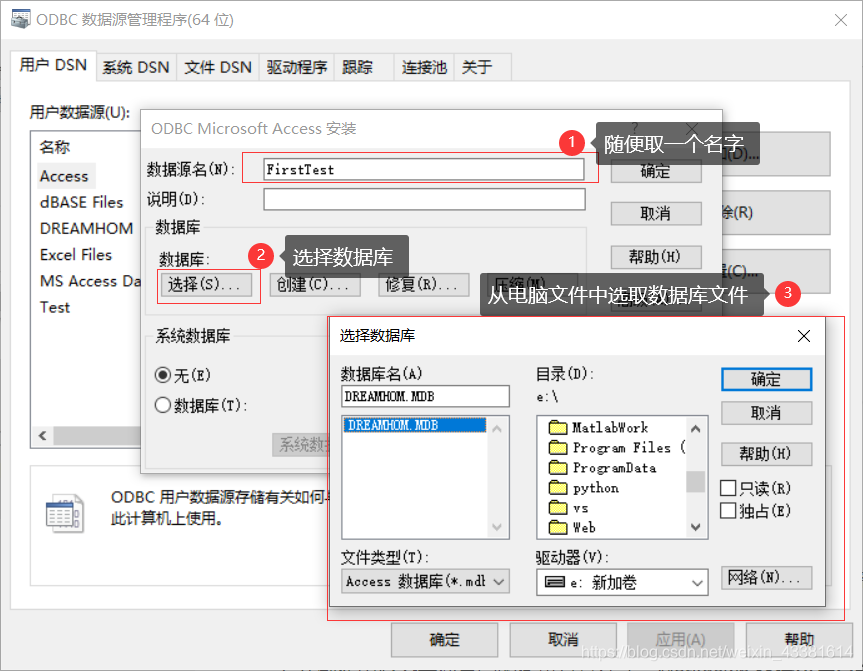Click the 选择(S)... database button
The image size is (863, 671).
(x=206, y=285)
